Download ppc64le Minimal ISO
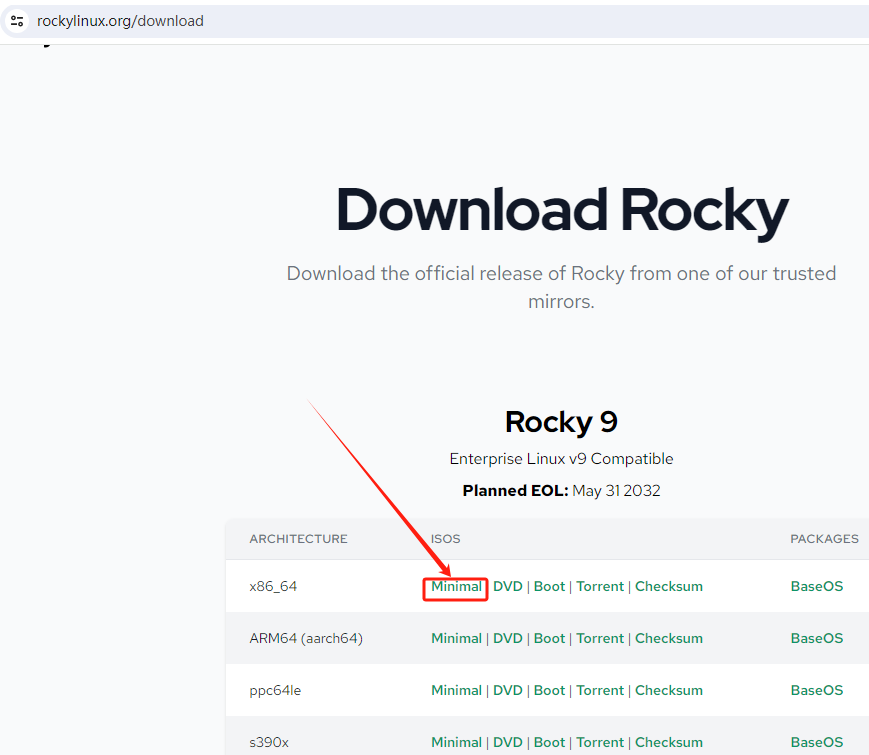The image size is (869, 755). [x=456, y=691]
